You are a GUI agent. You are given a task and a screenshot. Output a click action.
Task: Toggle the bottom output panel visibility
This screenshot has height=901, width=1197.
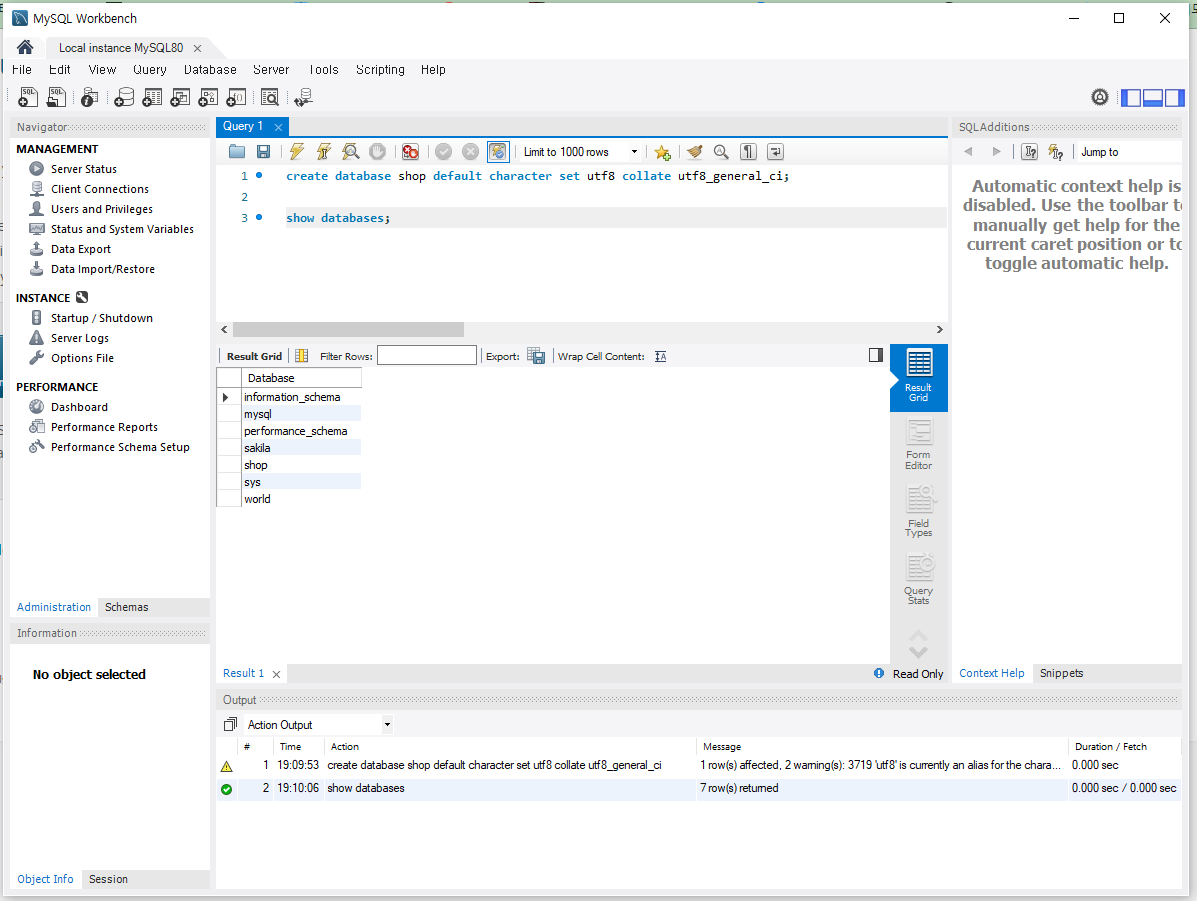1153,98
